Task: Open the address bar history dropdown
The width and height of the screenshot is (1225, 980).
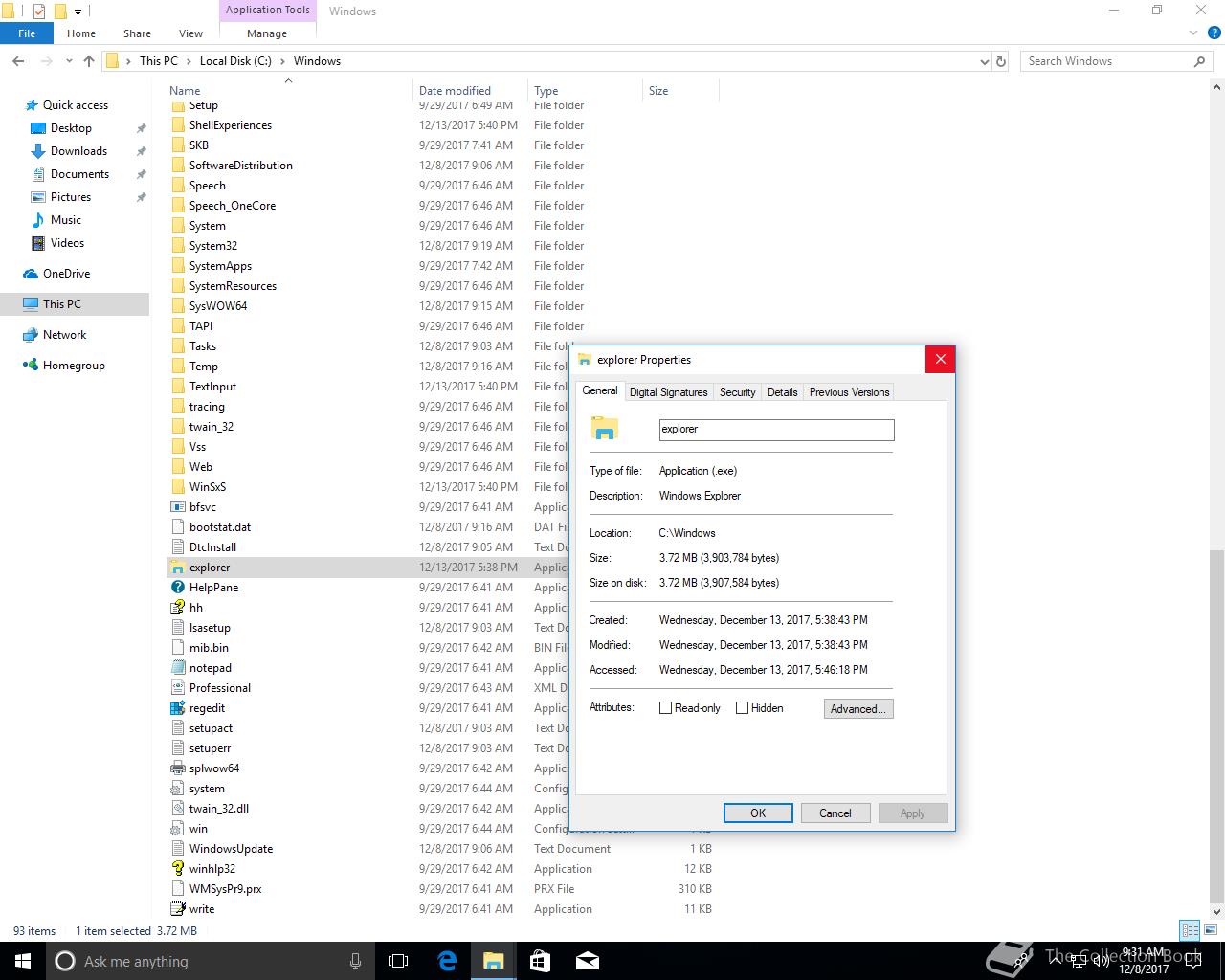Action: (x=985, y=61)
